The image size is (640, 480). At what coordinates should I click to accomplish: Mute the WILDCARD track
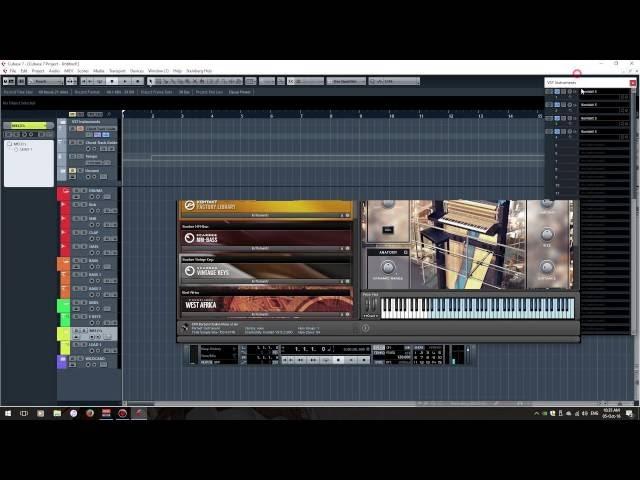point(73,358)
